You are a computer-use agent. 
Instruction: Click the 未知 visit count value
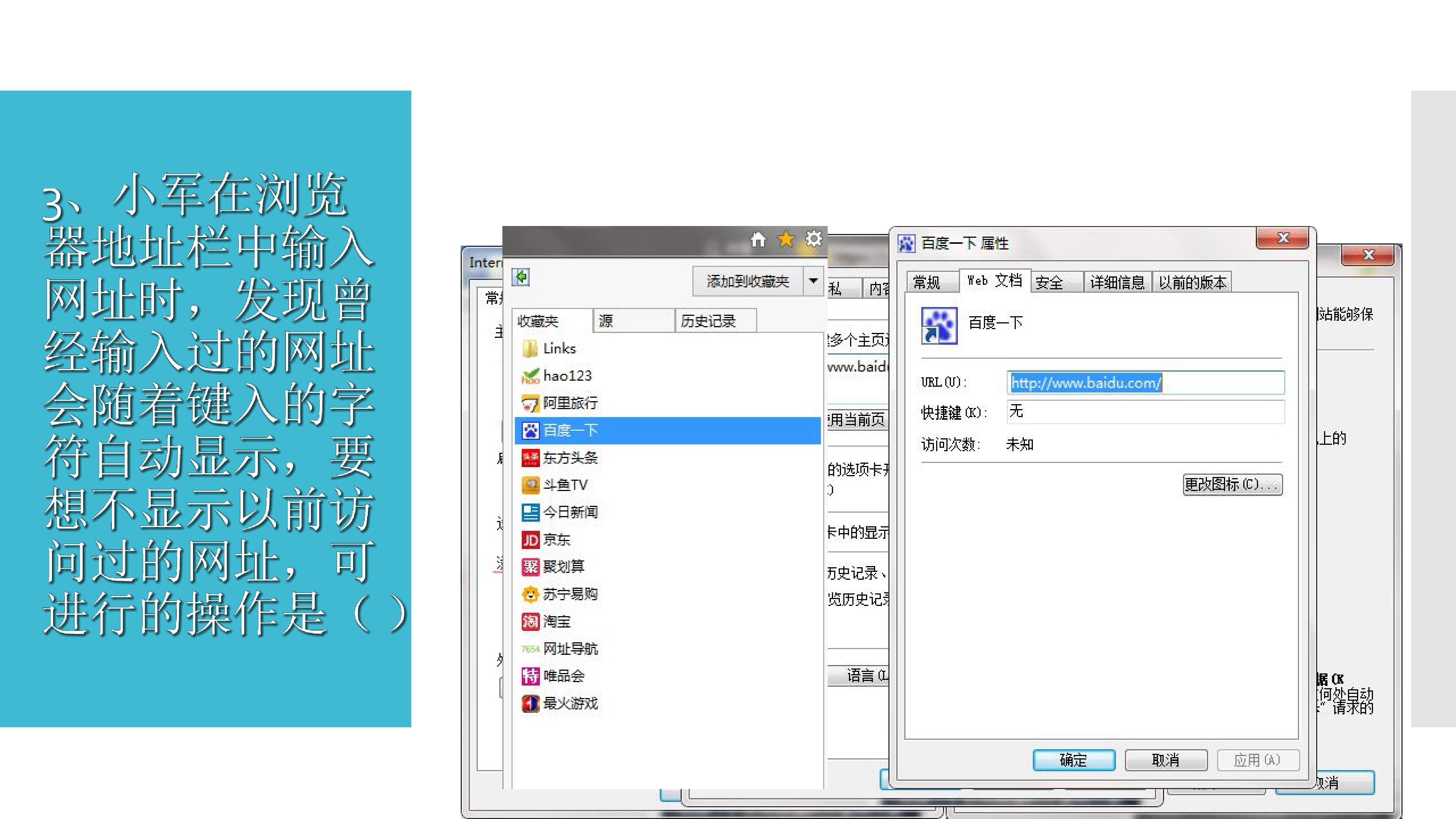coord(1020,445)
